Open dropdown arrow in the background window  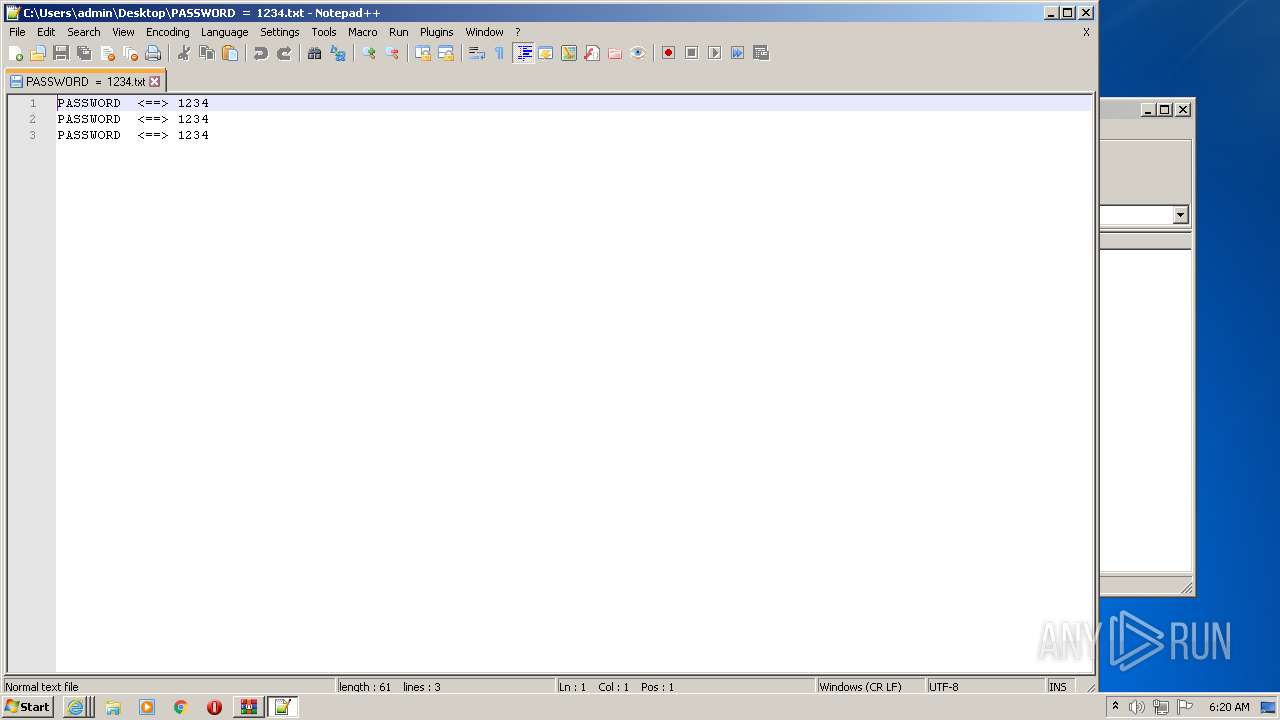(x=1180, y=215)
